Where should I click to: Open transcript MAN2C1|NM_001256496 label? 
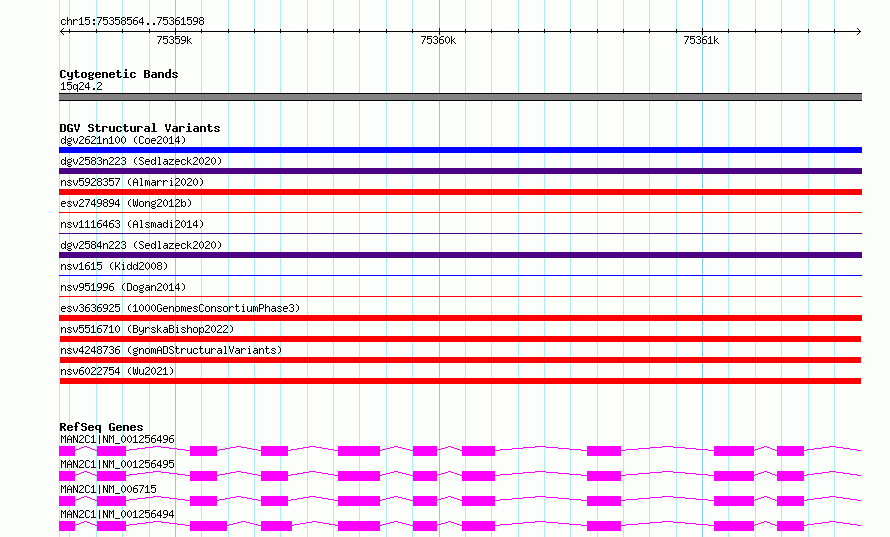click(117, 439)
